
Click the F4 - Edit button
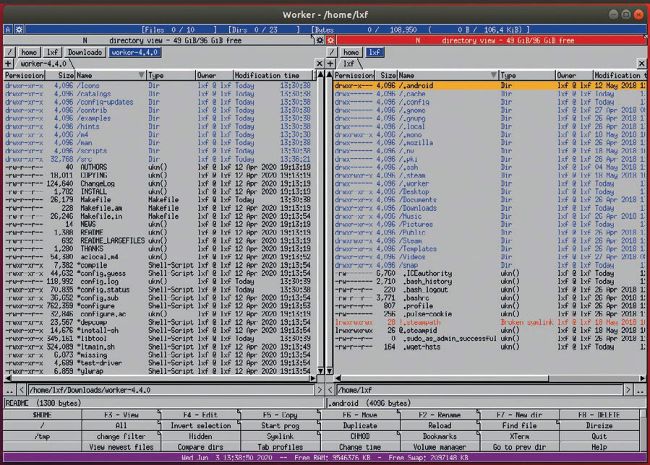[201, 415]
